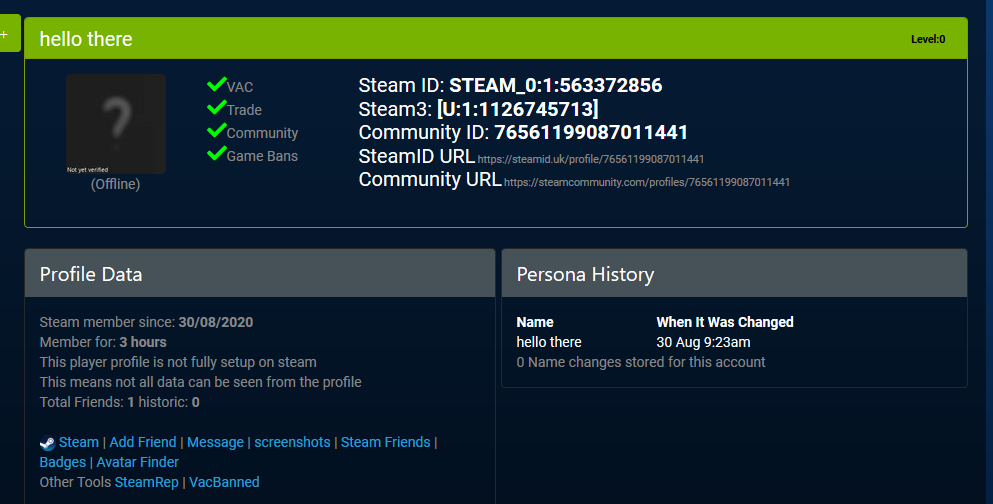
Task: Click the '30 Aug 9:23am' change date
Action: point(704,342)
